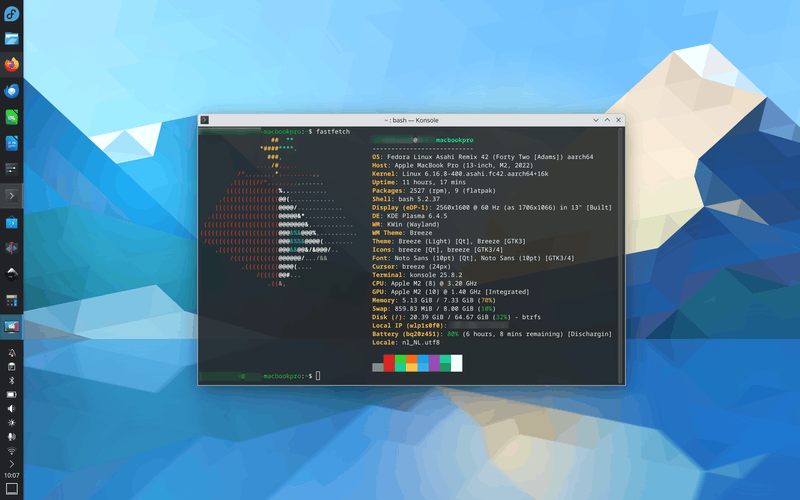Minimize the Konsole window
800x500 pixels.
point(595,120)
